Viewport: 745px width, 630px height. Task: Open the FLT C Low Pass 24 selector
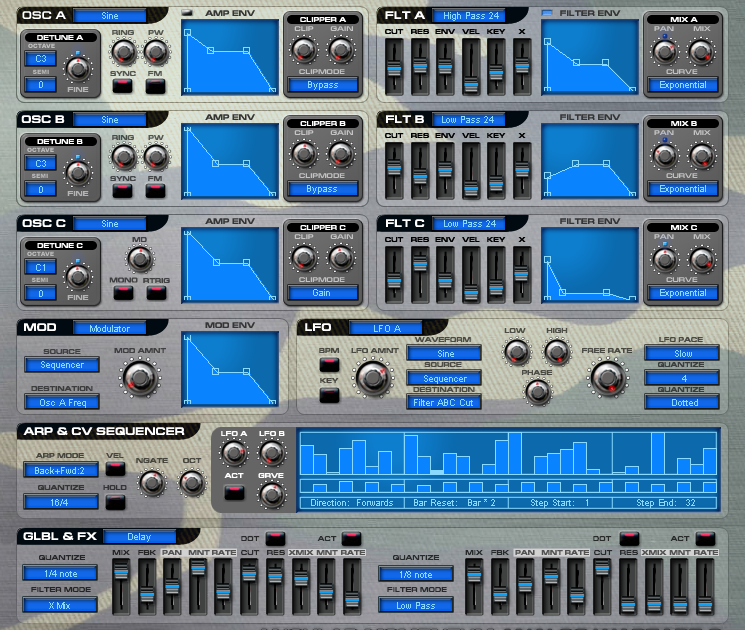pos(469,223)
